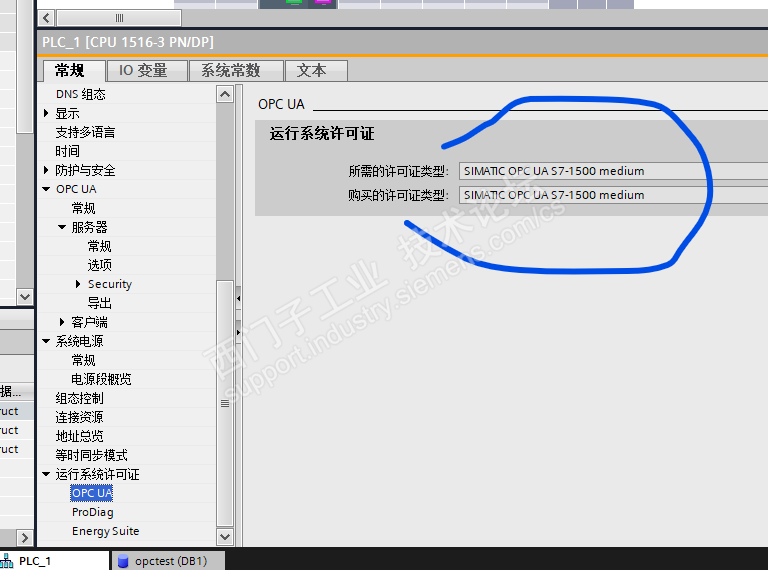This screenshot has width=768, height=570.
Task: Click the horizontal scrollbar thumb above PLC_1
Action: (x=119, y=19)
